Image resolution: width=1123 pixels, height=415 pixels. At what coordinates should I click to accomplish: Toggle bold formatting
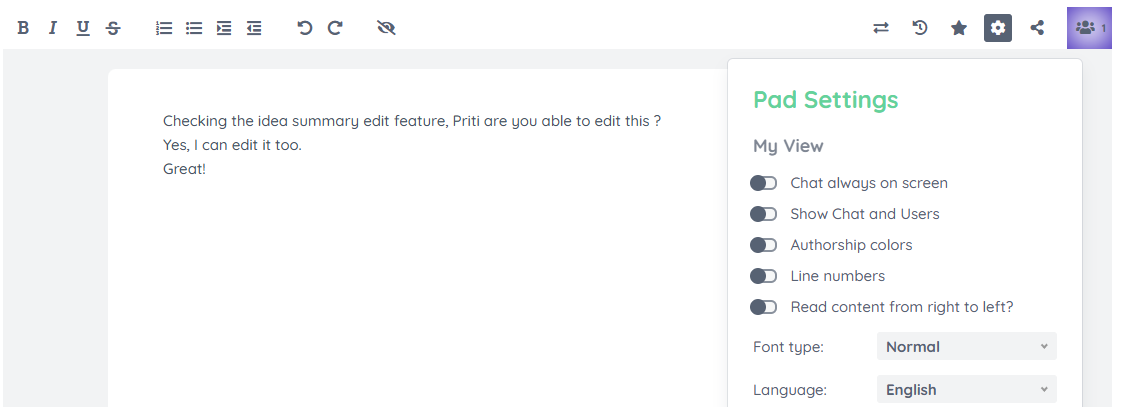point(23,28)
